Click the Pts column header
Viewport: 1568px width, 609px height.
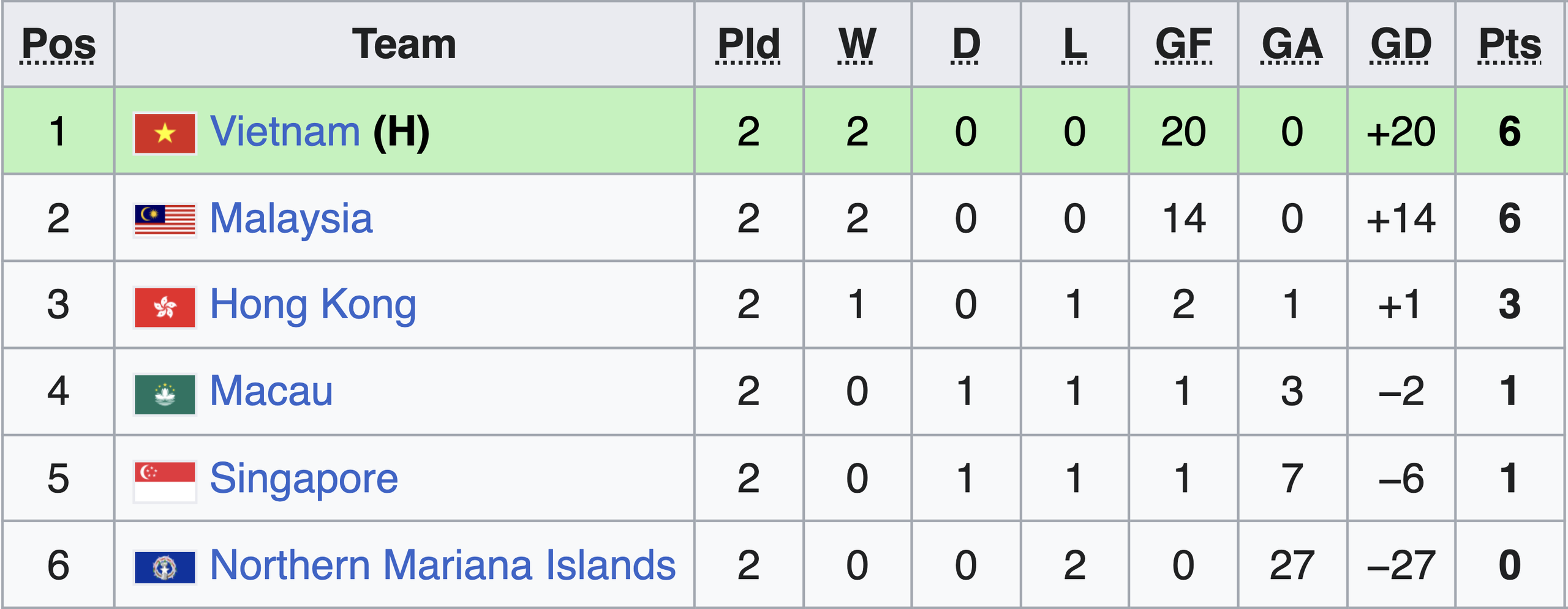pos(1510,45)
